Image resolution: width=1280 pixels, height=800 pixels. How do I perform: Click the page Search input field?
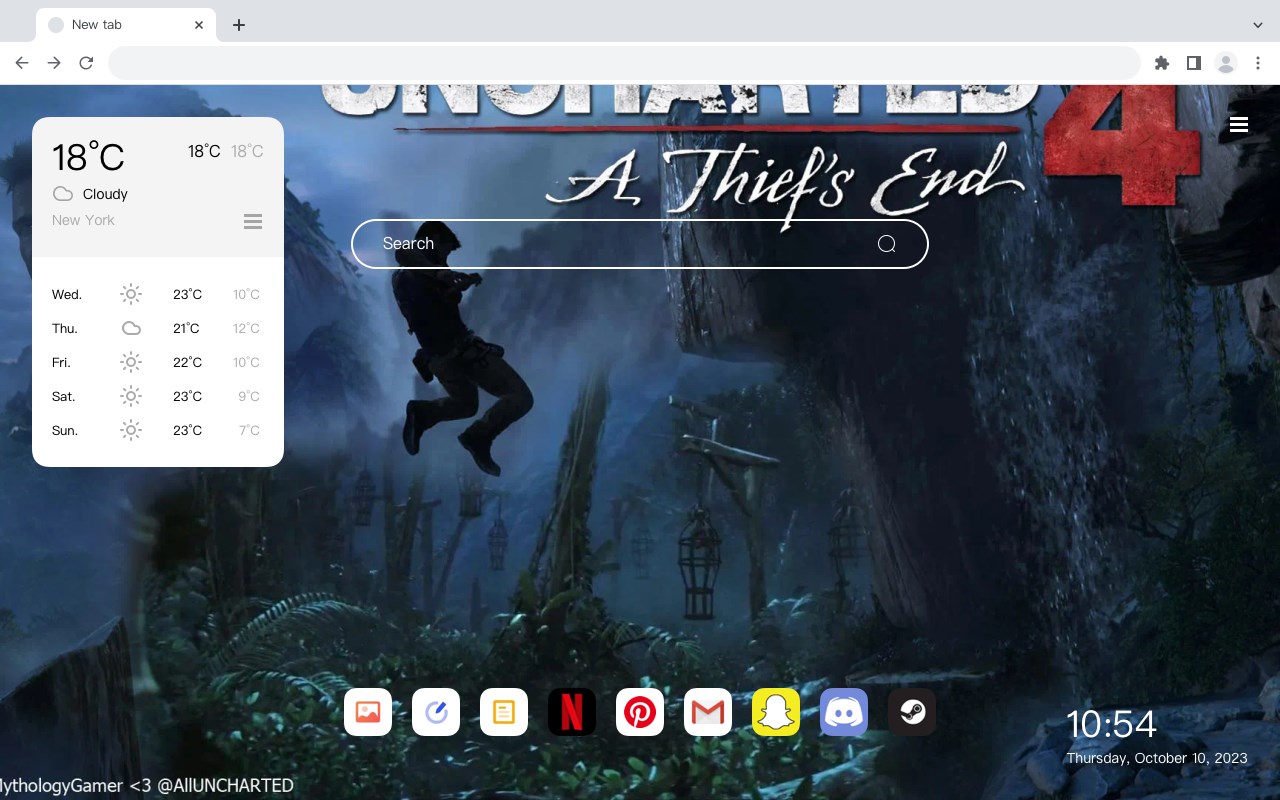[x=640, y=244]
